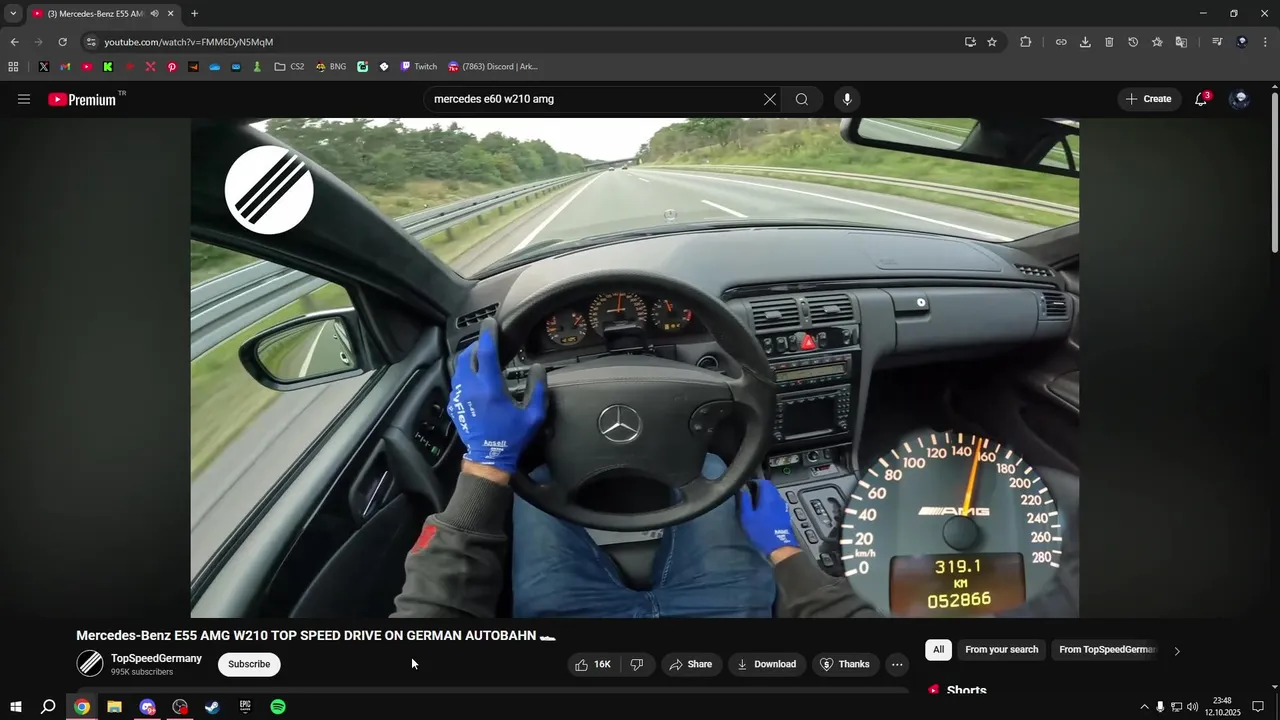Open Steam from the taskbar
This screenshot has height=720, width=1280.
click(212, 707)
